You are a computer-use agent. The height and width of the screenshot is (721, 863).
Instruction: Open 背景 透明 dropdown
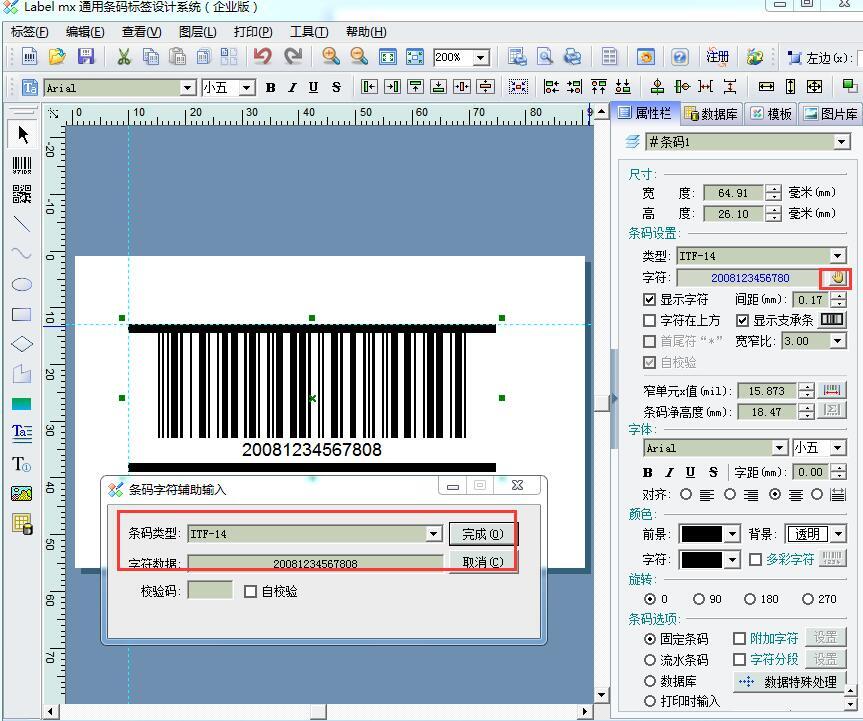click(838, 534)
